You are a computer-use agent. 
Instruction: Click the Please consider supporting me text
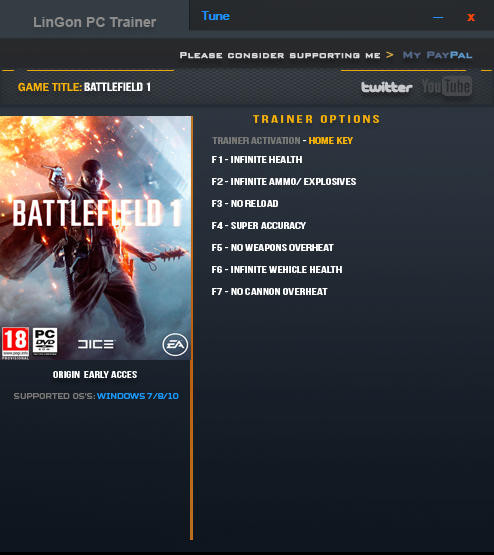point(280,55)
